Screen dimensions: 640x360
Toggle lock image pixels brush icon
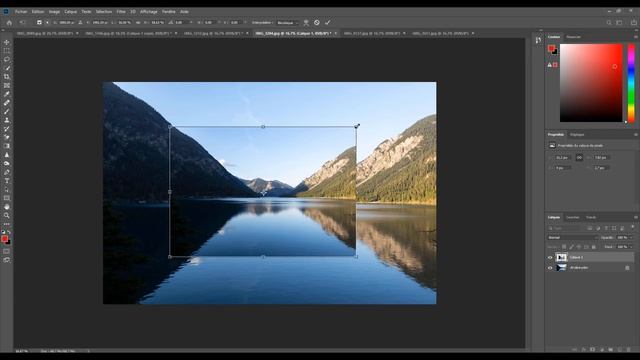571,247
